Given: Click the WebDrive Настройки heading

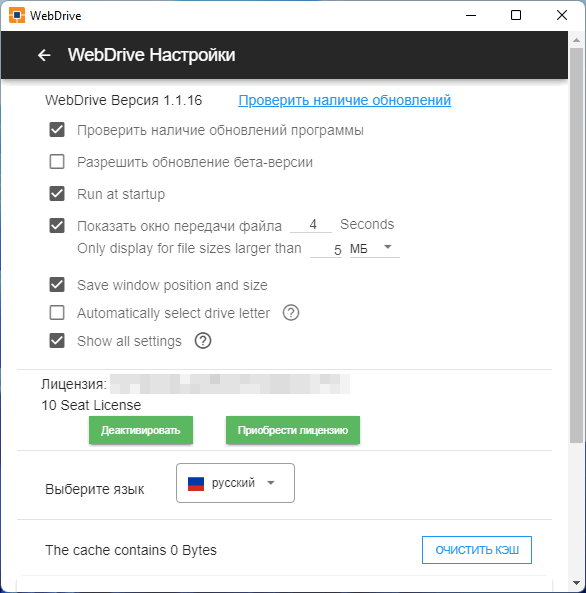Looking at the screenshot, I should tap(151, 55).
